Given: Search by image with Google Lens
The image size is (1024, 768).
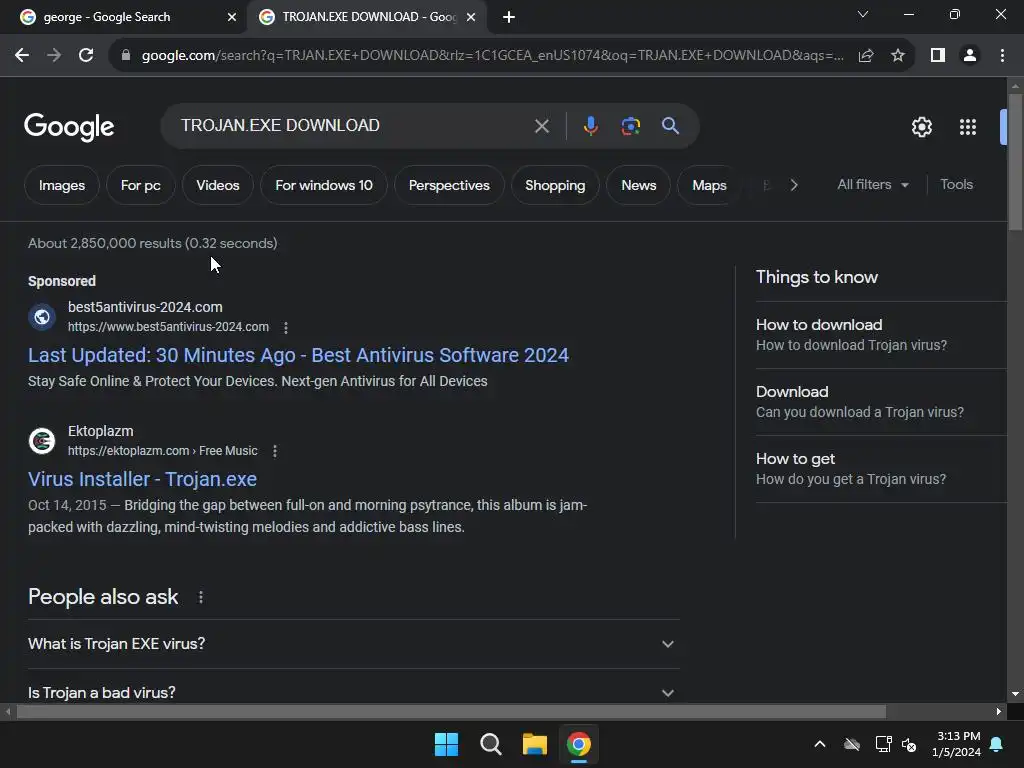Looking at the screenshot, I should tap(630, 125).
